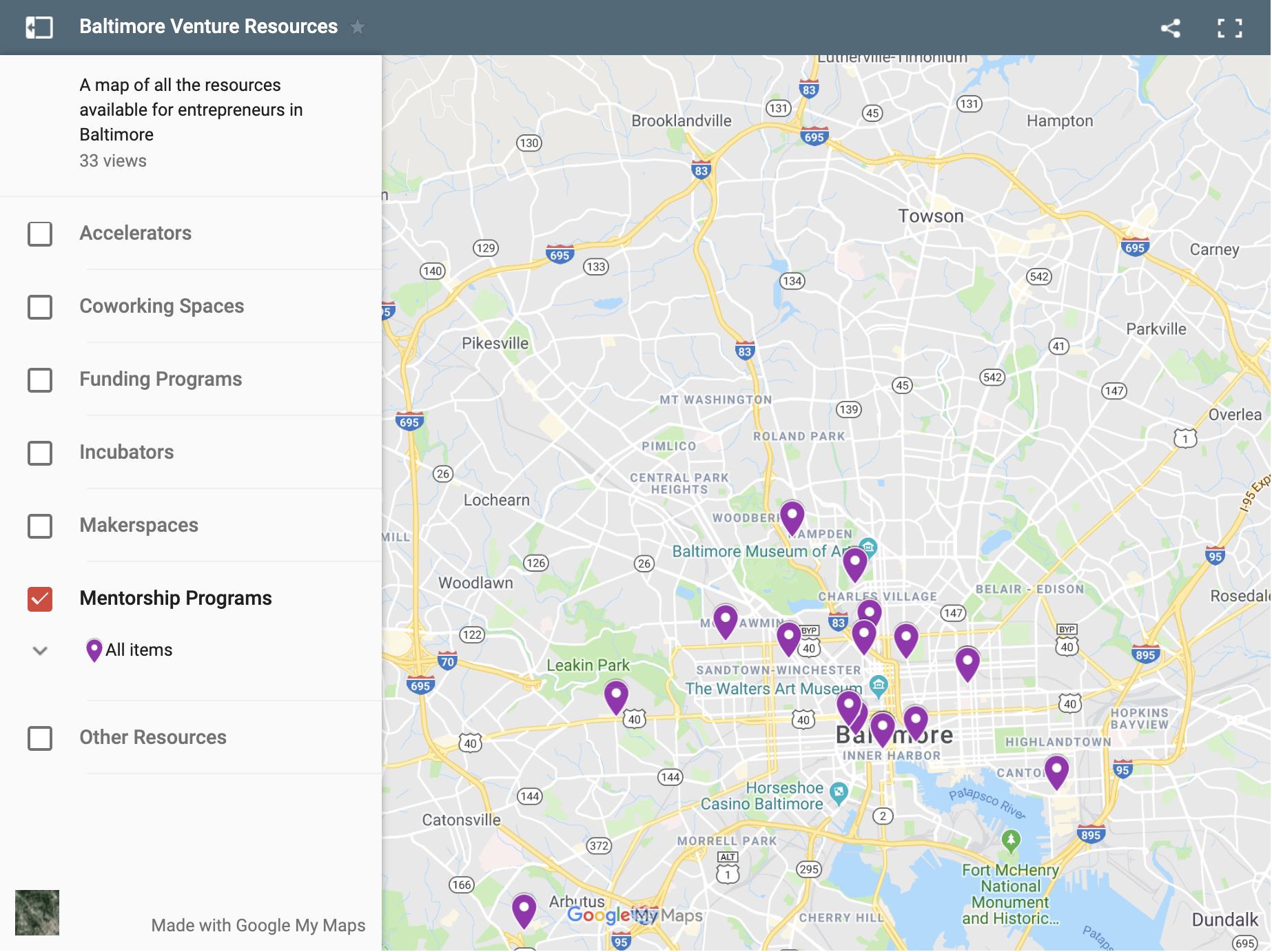The image size is (1272, 952).
Task: Click the Funding Programs layer name
Action: click(161, 379)
